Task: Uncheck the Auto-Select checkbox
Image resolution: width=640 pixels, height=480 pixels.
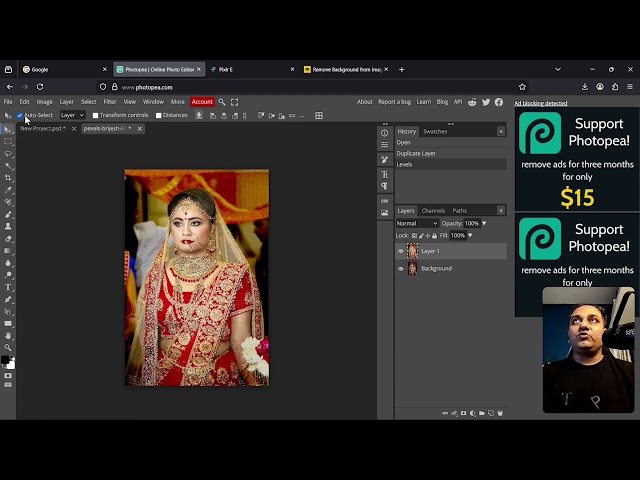Action: point(20,116)
